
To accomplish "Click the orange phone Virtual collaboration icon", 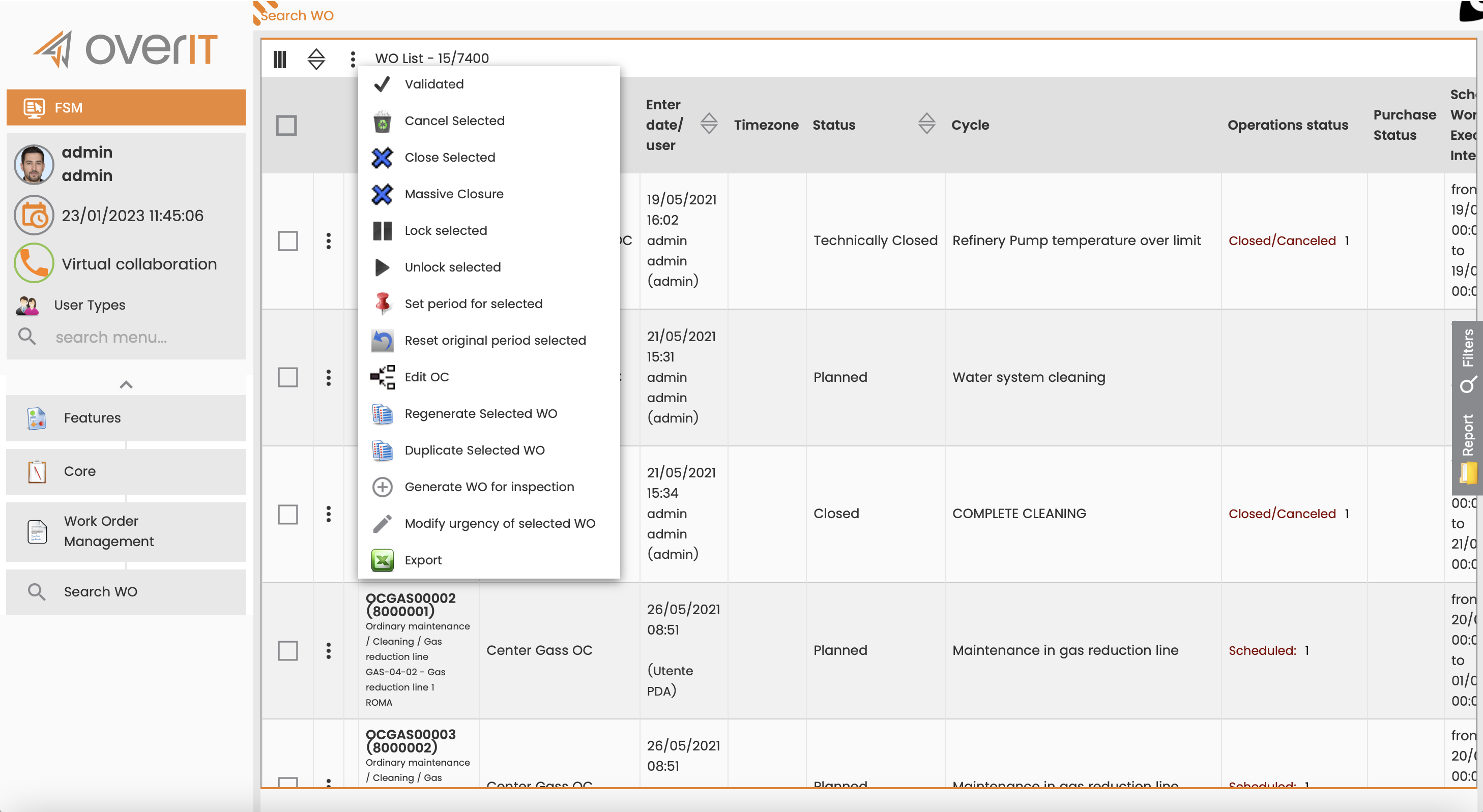I will (x=34, y=263).
